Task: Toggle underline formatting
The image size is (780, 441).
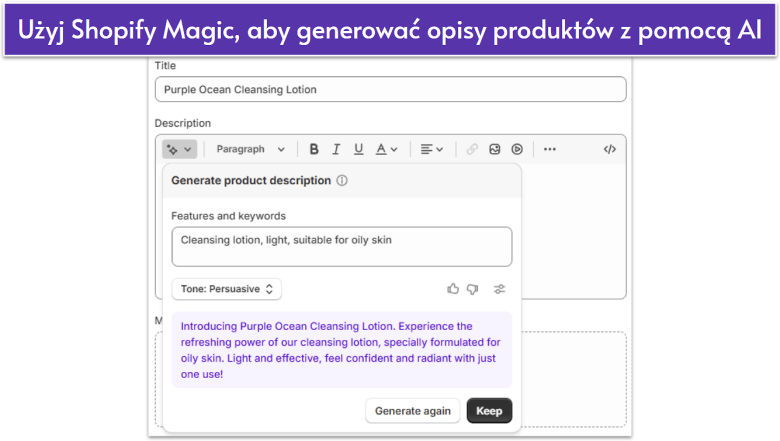Action: click(358, 149)
